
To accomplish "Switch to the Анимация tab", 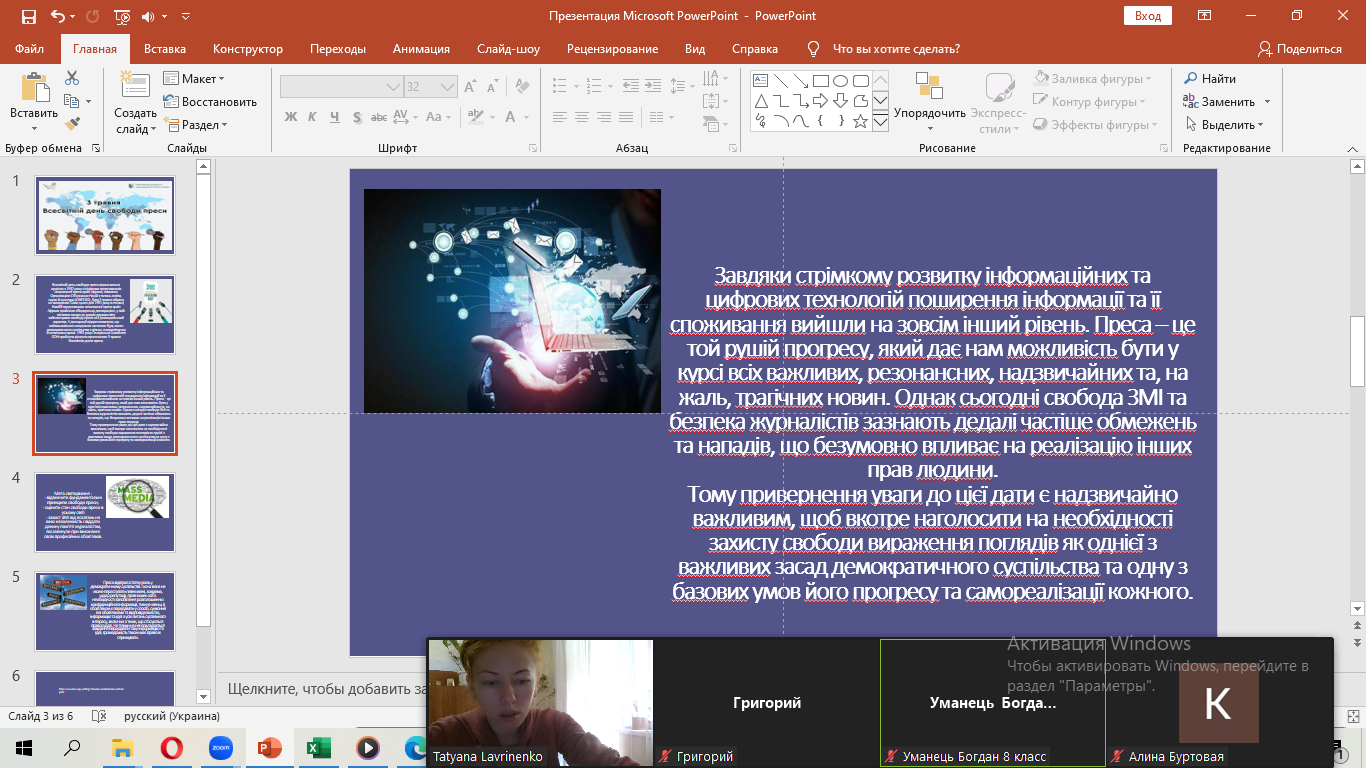I will pos(421,48).
